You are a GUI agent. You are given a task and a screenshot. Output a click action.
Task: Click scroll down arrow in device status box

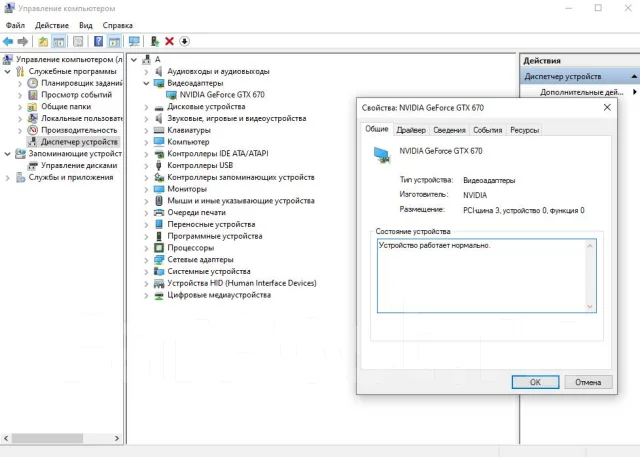(590, 306)
